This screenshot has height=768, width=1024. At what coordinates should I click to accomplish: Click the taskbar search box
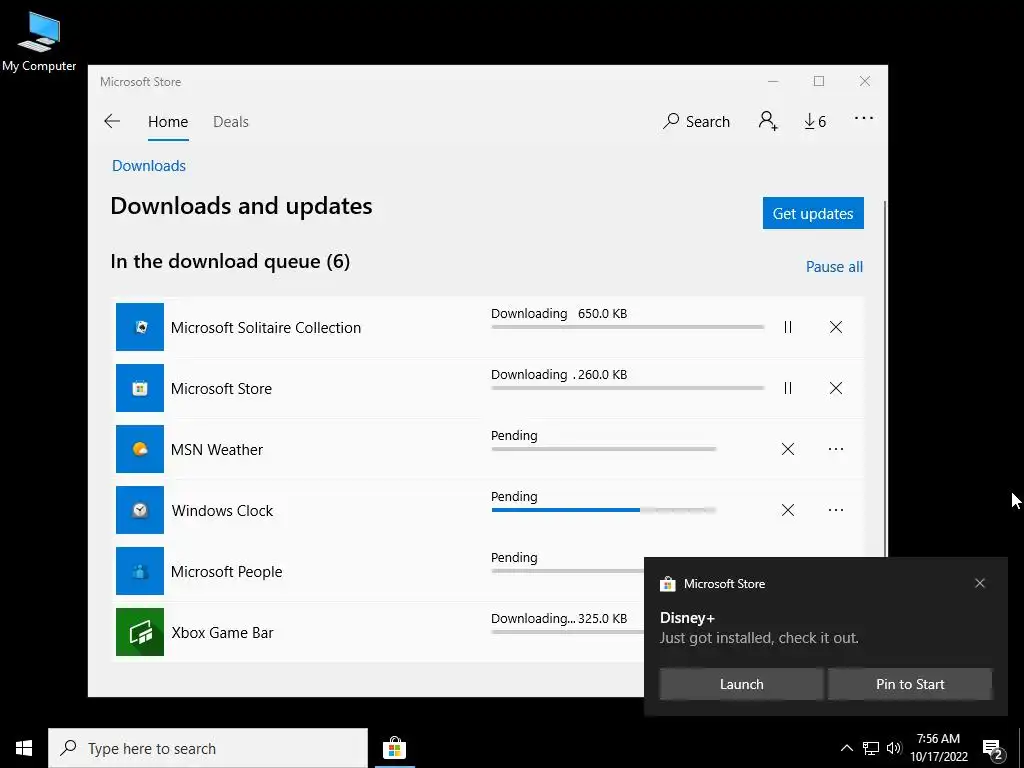[208, 748]
